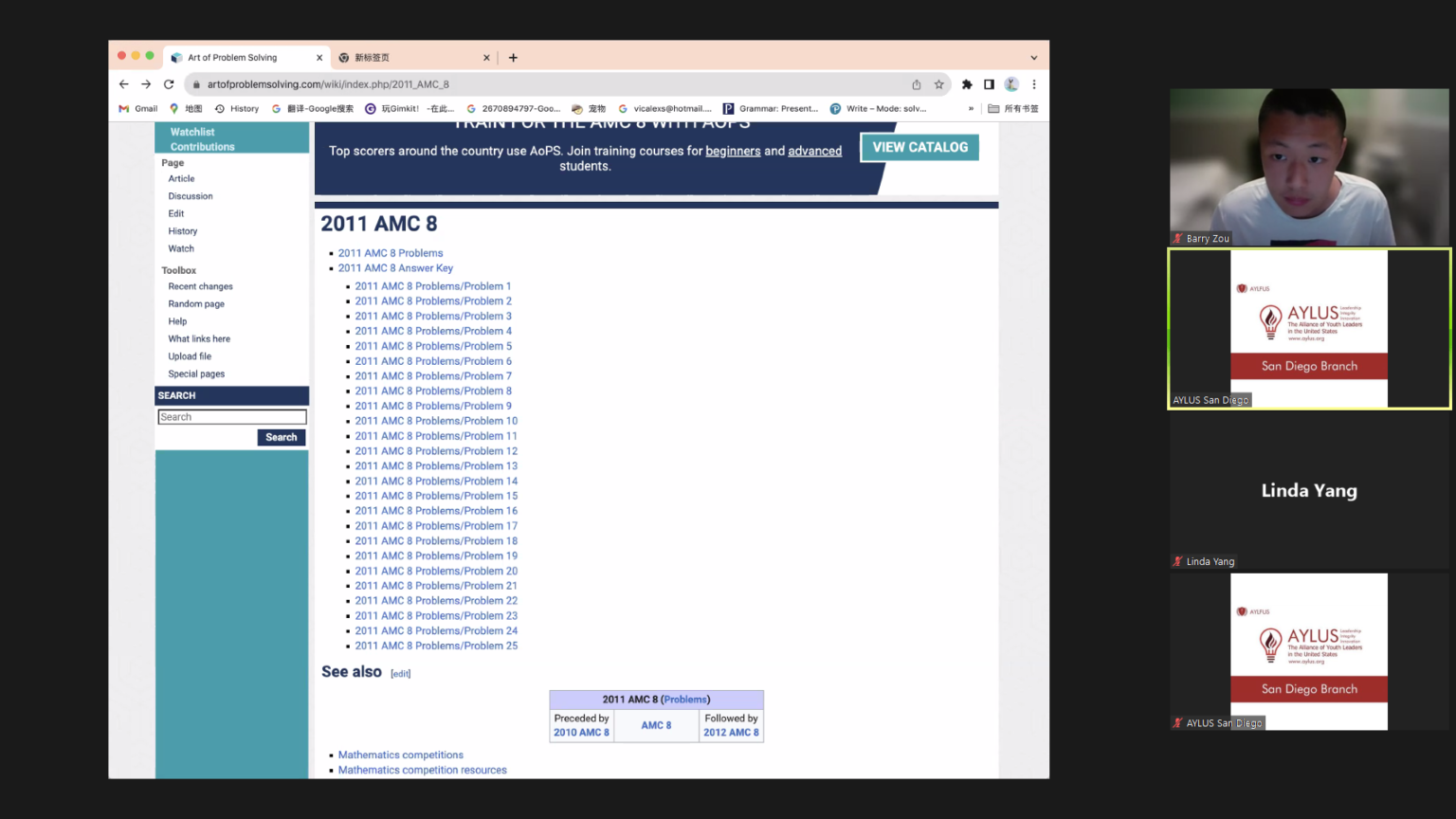This screenshot has width=1456, height=819.
Task: Open 2011 AMC 8 Problems/Problem 7
Action: tap(433, 376)
